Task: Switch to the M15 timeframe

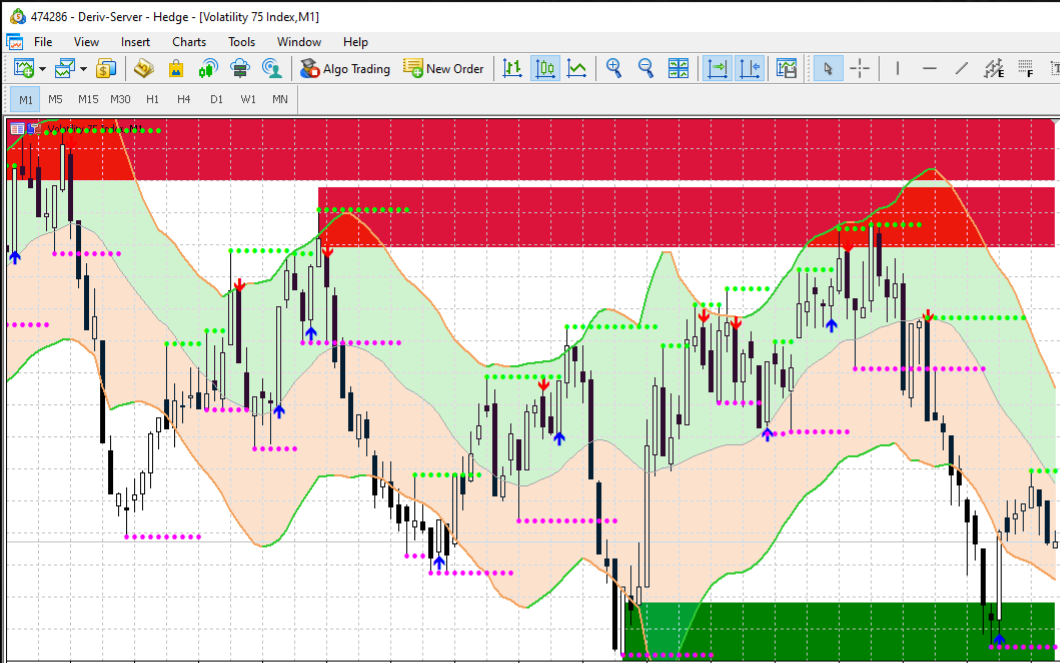Action: click(88, 99)
